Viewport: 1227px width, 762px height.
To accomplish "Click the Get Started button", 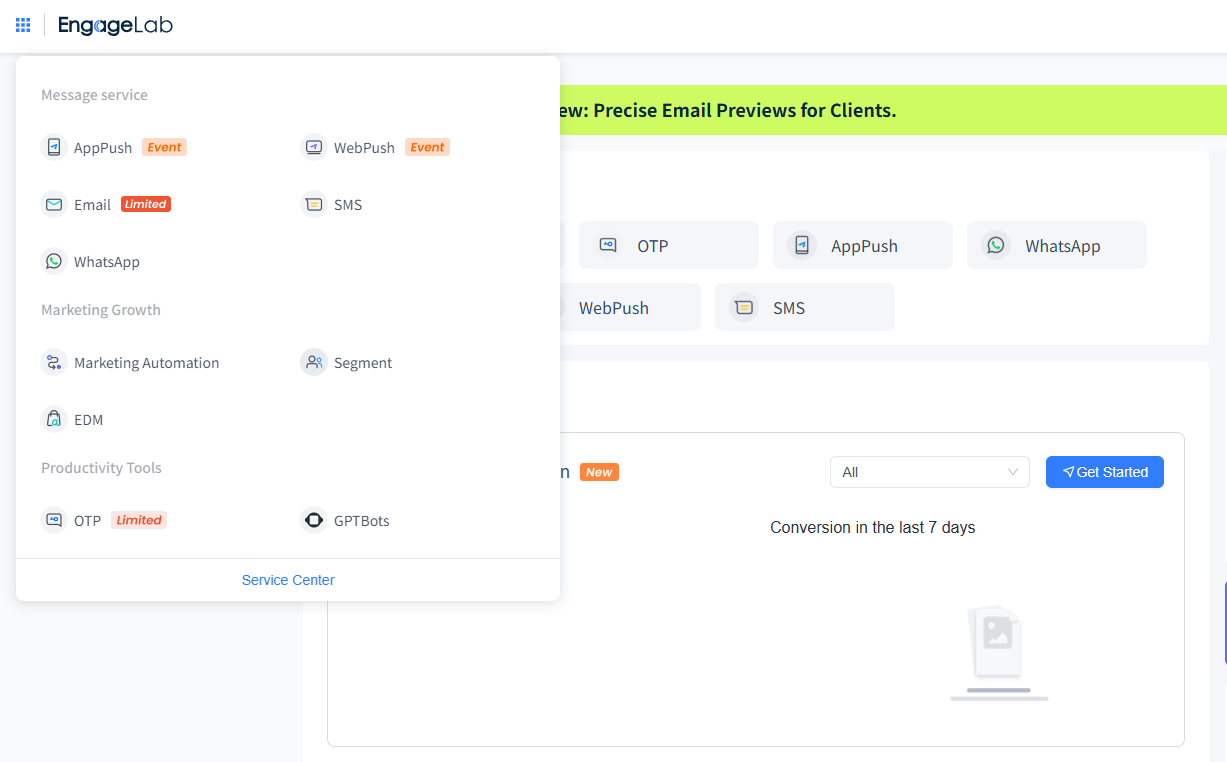I will pyautogui.click(x=1105, y=472).
